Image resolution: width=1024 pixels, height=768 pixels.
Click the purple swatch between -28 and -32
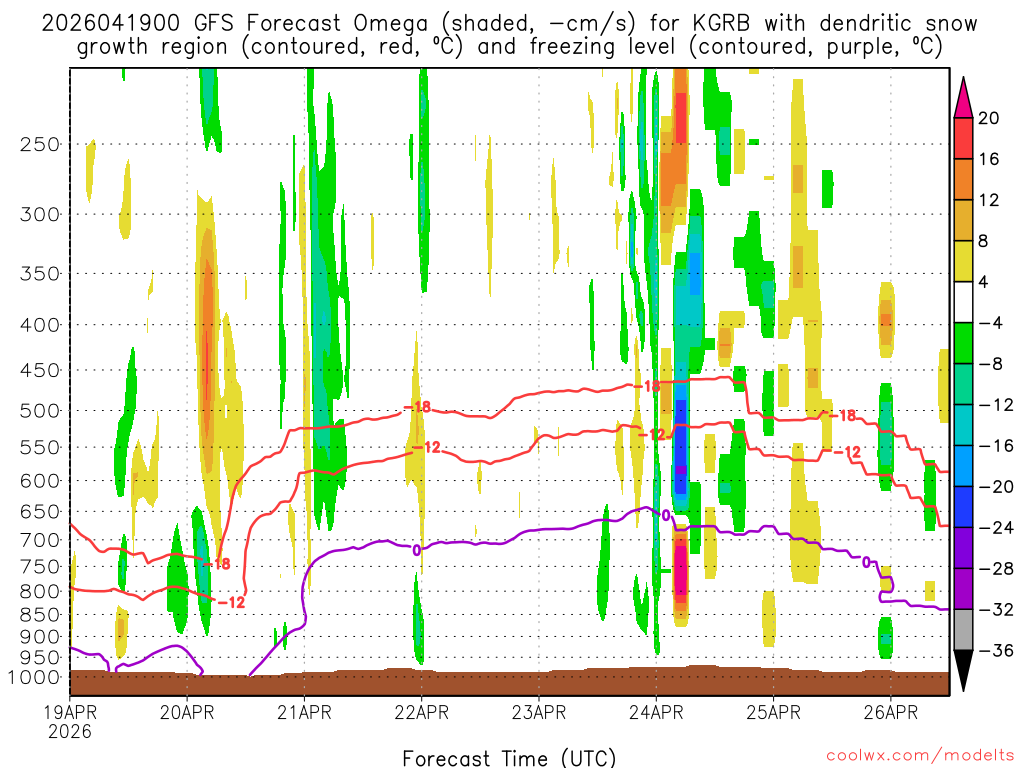point(963,589)
